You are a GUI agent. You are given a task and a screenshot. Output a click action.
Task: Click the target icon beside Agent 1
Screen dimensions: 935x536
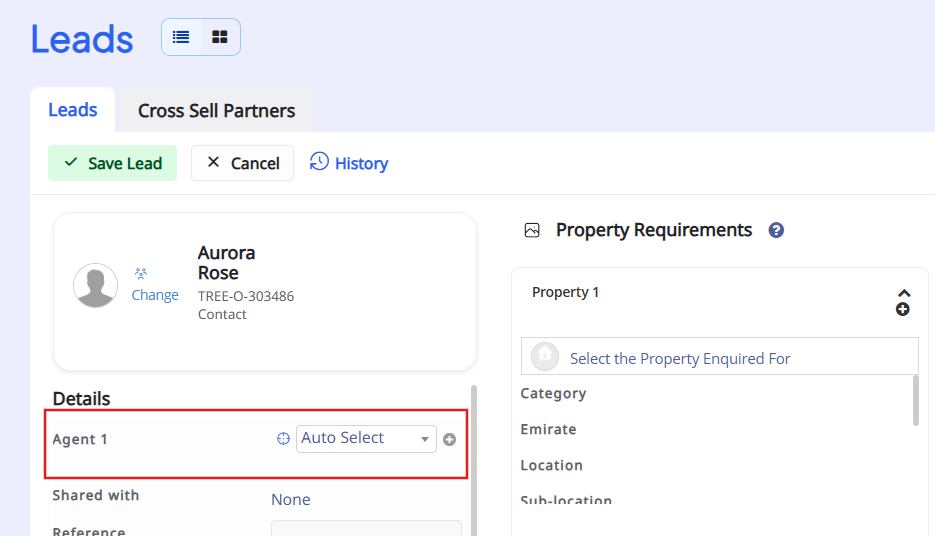coord(283,438)
